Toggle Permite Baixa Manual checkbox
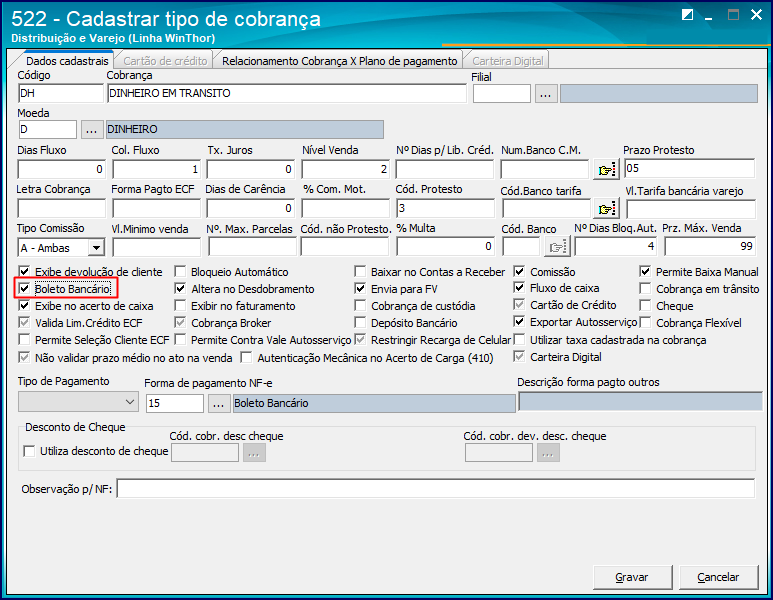 645,271
